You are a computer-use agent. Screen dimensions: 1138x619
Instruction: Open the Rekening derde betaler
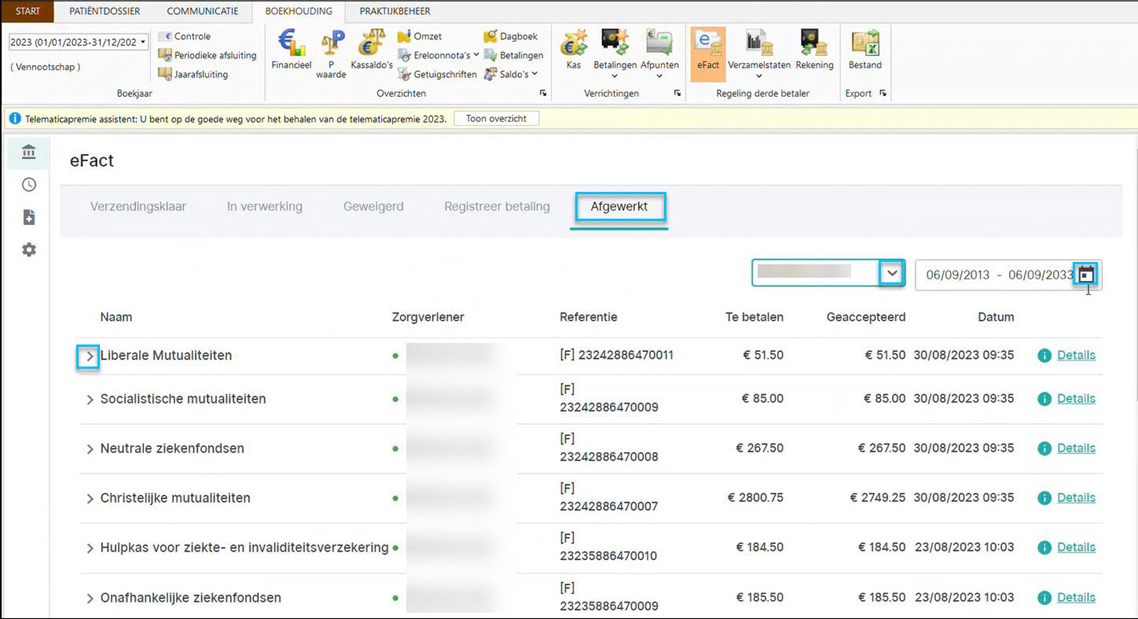(814, 49)
